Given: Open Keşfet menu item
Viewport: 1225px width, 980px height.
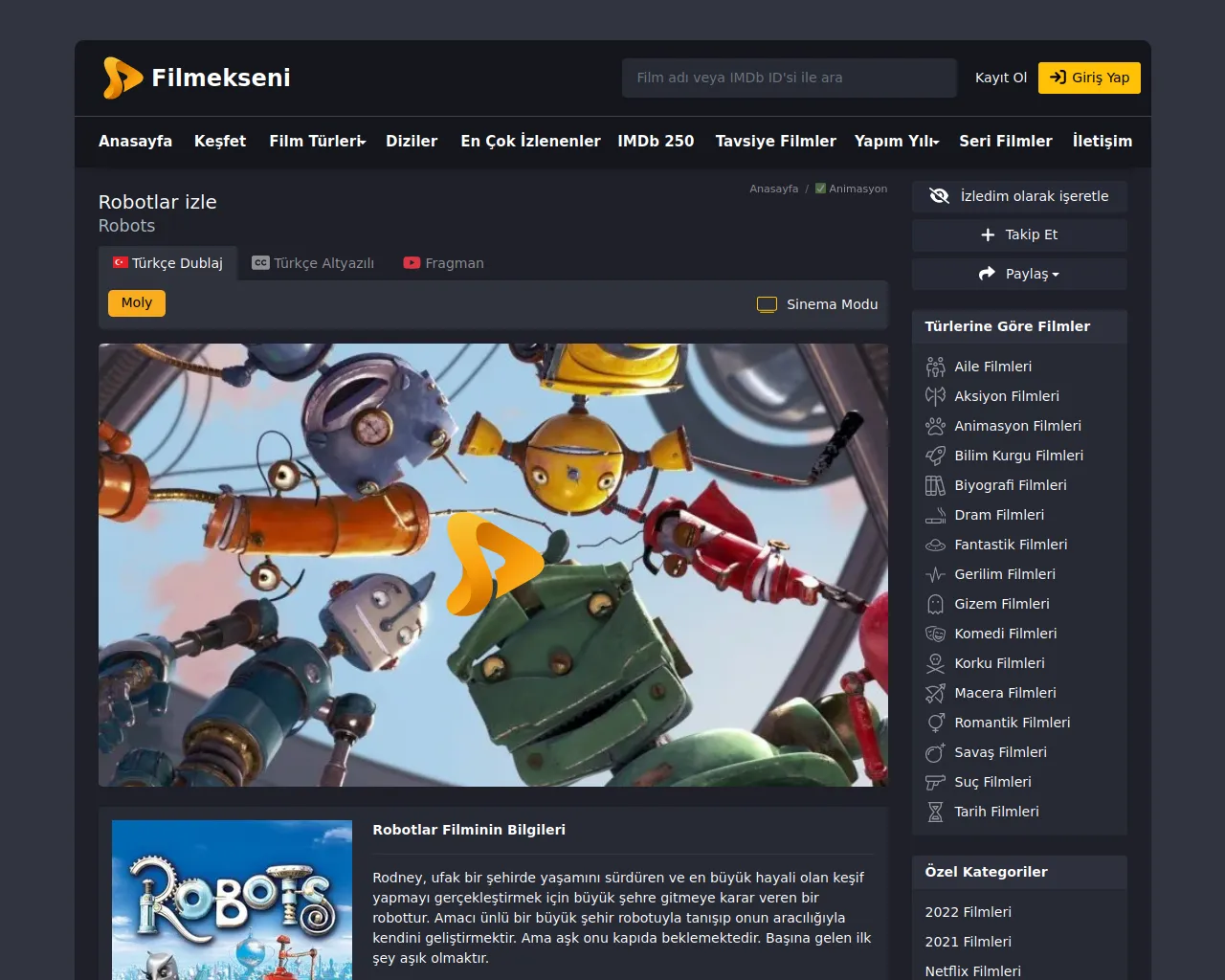Looking at the screenshot, I should 220,141.
